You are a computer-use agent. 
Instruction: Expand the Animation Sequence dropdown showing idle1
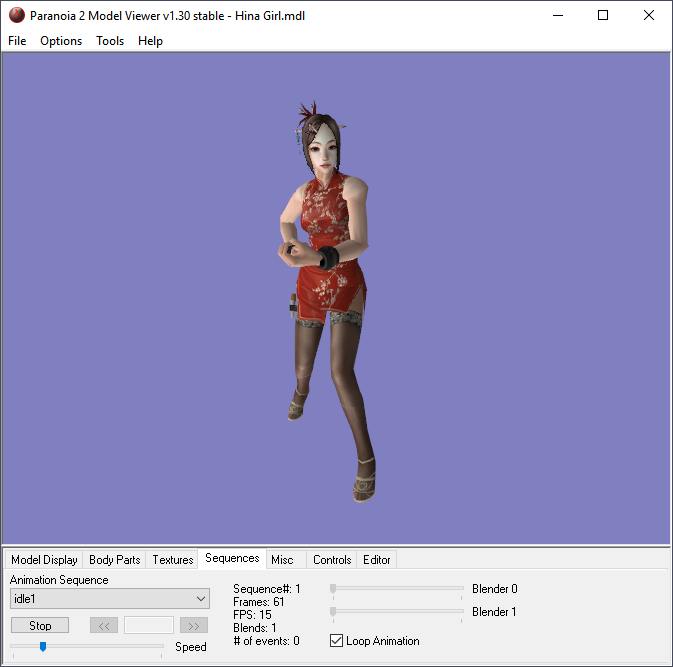click(110, 598)
